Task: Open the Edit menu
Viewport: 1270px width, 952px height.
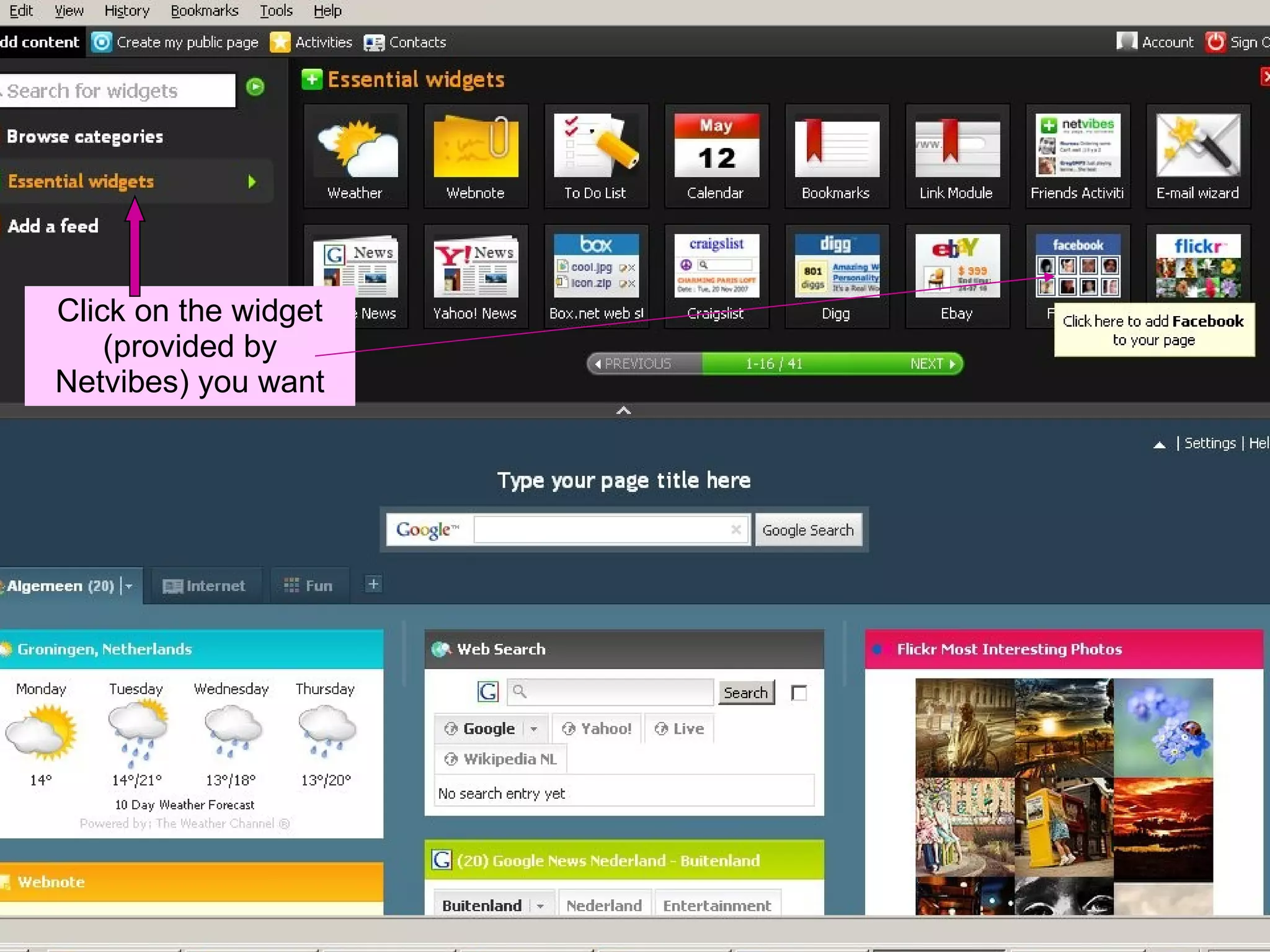Action: 21,11
